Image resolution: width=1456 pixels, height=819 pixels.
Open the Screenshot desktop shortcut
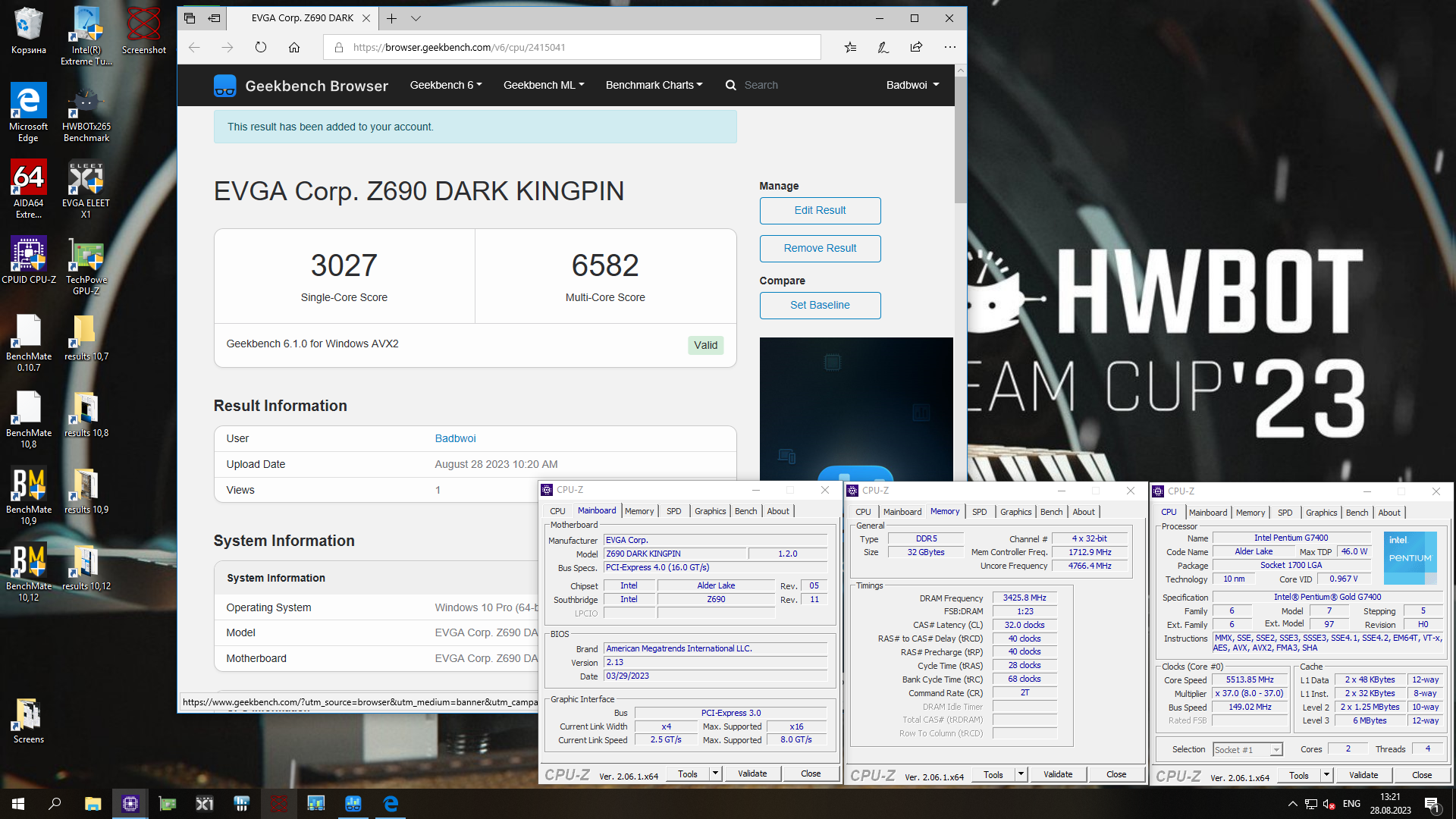click(144, 30)
